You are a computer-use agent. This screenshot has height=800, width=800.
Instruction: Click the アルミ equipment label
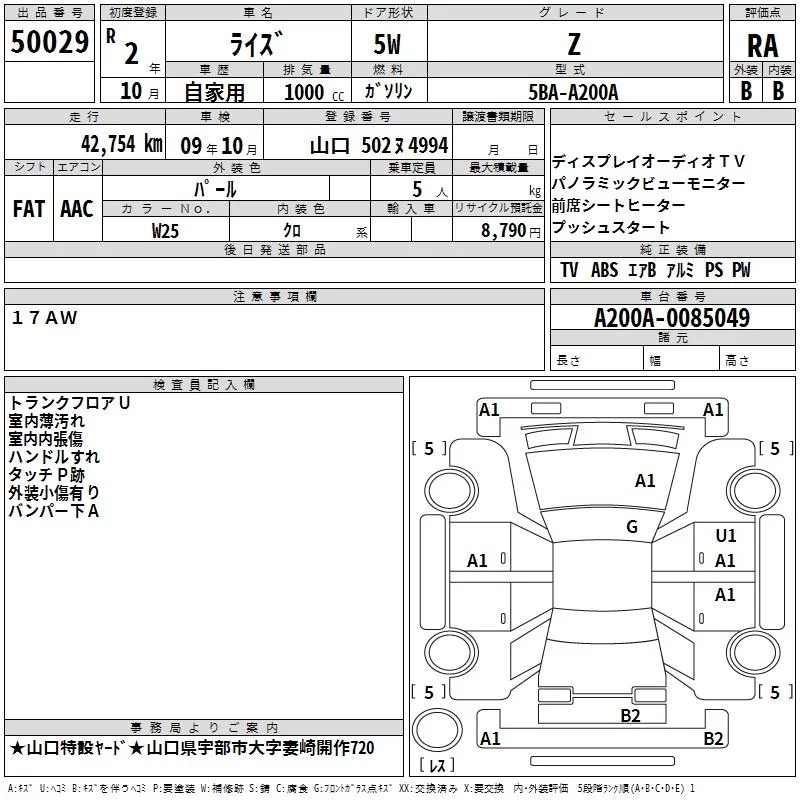click(x=680, y=270)
